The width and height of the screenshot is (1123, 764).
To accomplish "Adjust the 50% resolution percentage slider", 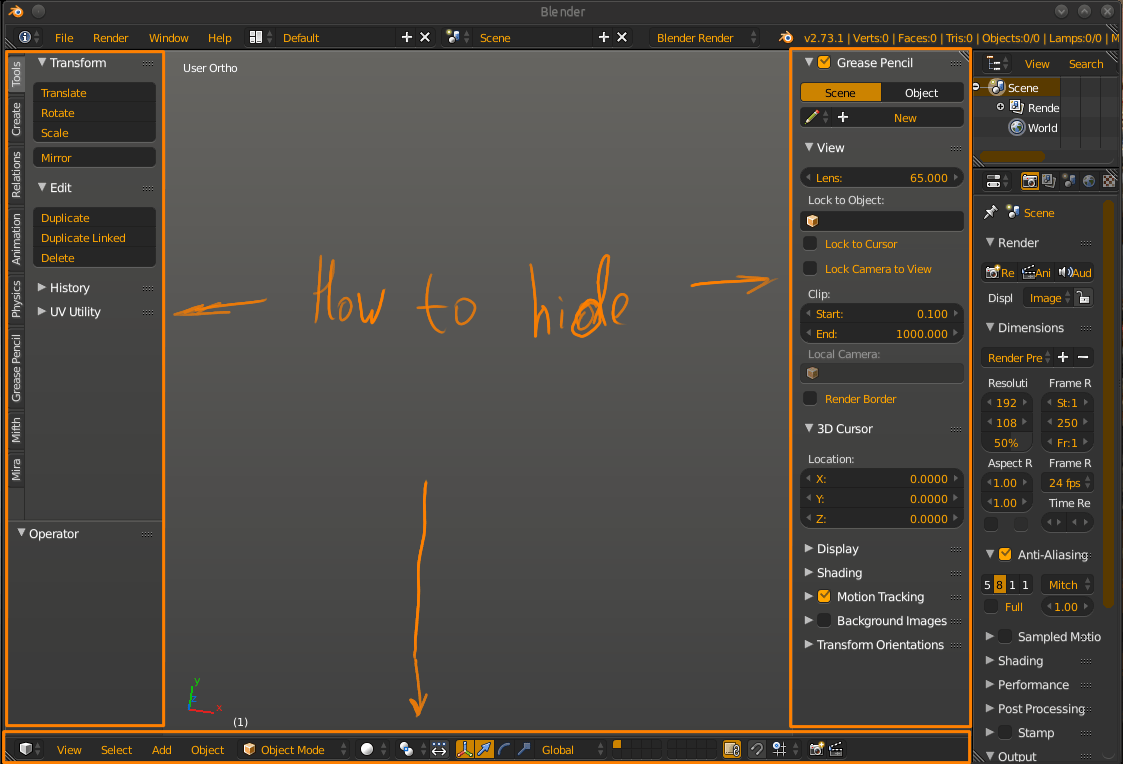I will pos(1007,442).
